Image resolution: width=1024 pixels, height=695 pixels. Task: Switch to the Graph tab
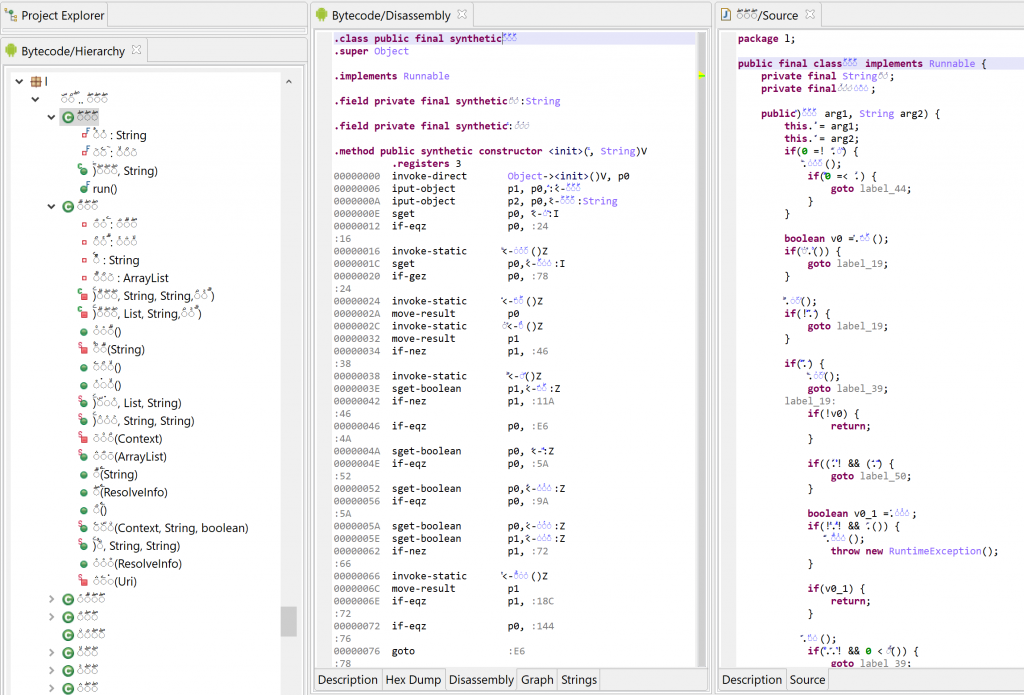click(537, 679)
